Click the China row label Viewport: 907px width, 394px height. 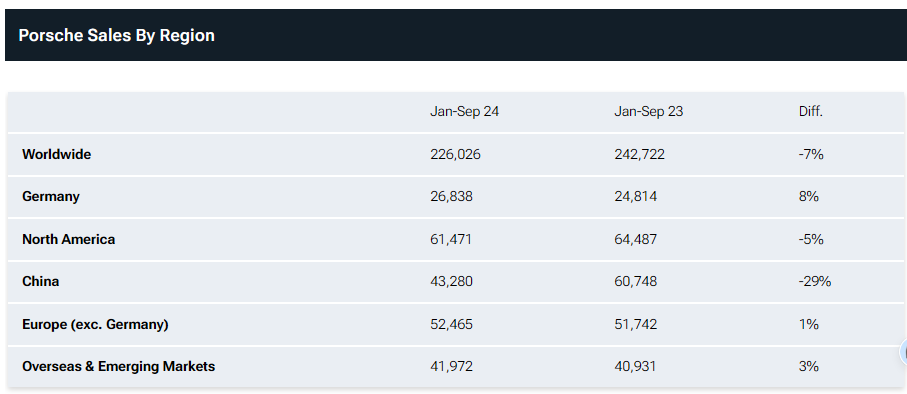(40, 282)
